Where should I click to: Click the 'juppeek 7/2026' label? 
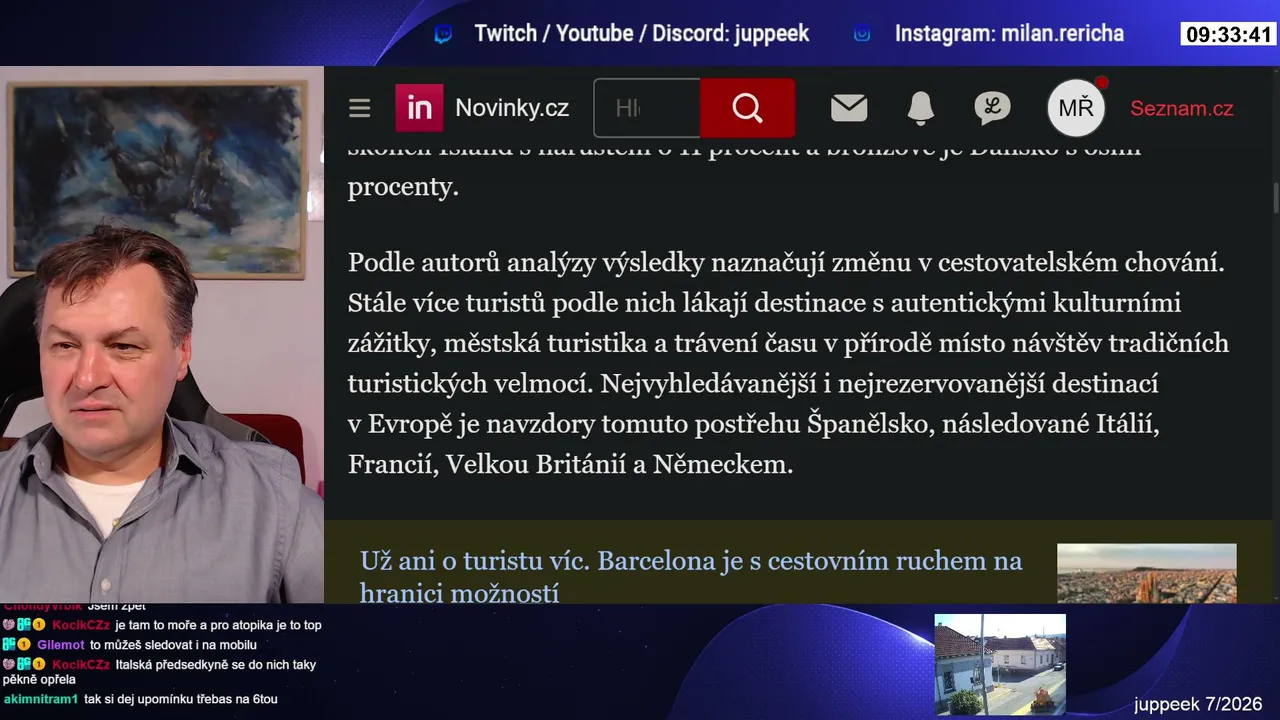point(1198,704)
